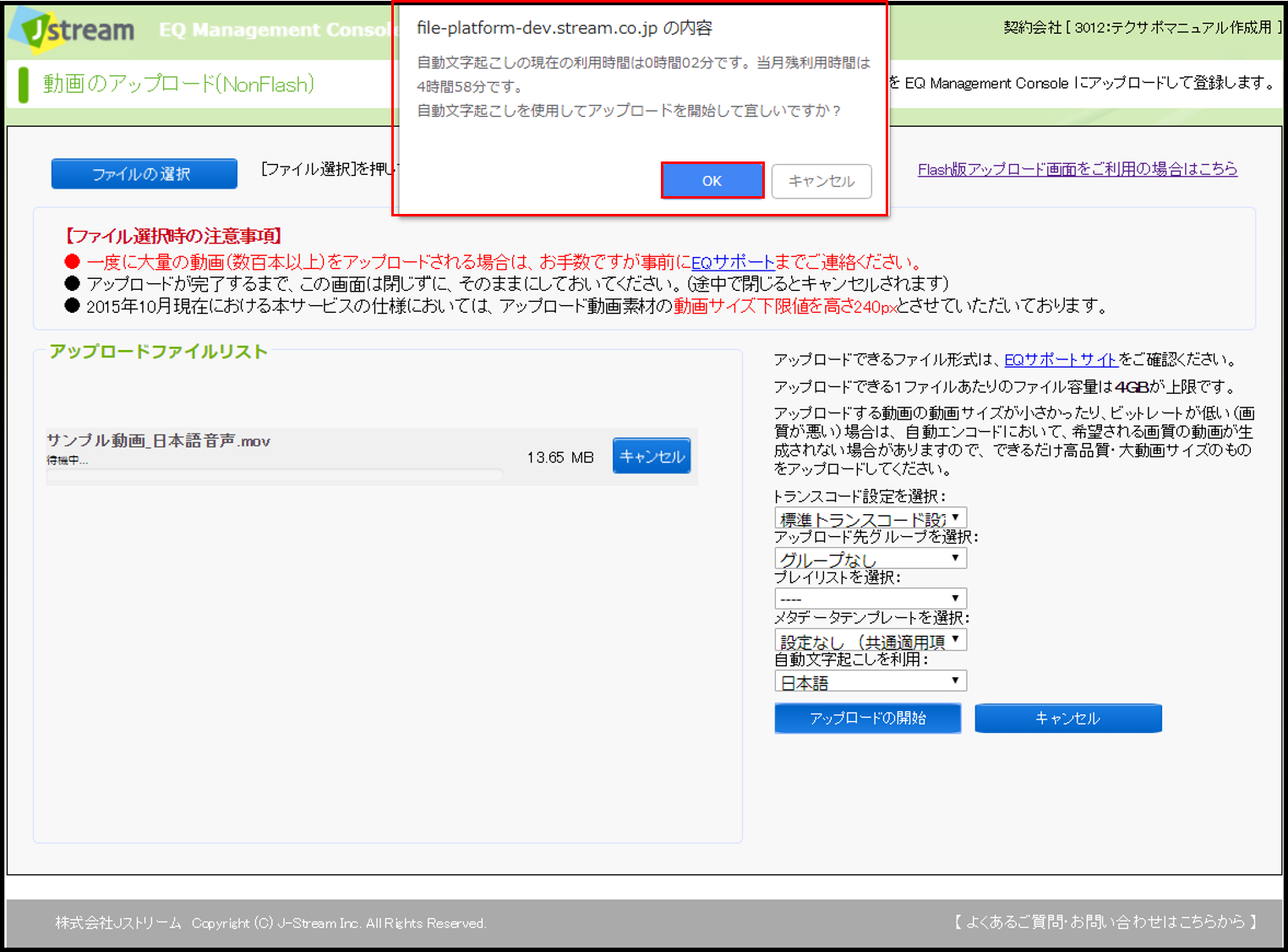1288x952 pixels.
Task: Click the ファイルの選択 button
Action: coord(144,173)
